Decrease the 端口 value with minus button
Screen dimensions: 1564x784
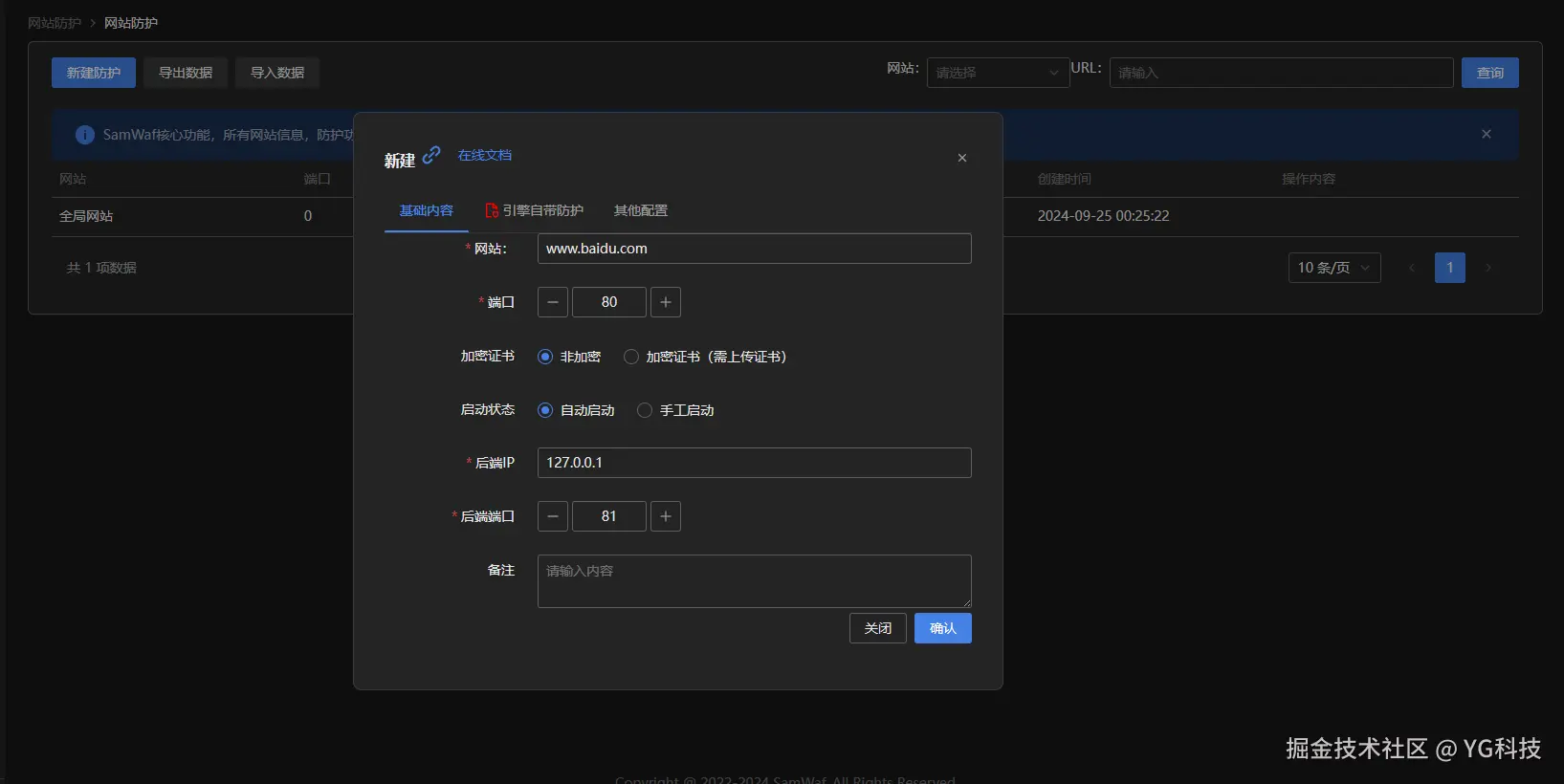553,302
